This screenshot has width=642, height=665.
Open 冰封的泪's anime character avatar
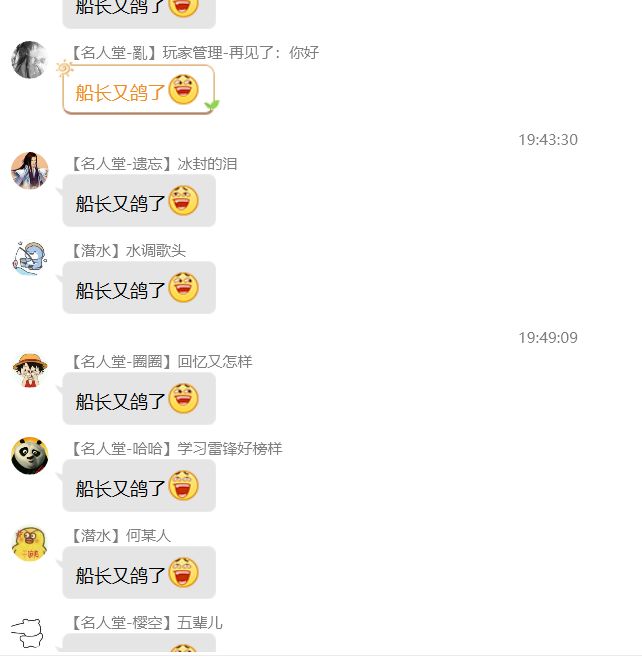coord(29,170)
